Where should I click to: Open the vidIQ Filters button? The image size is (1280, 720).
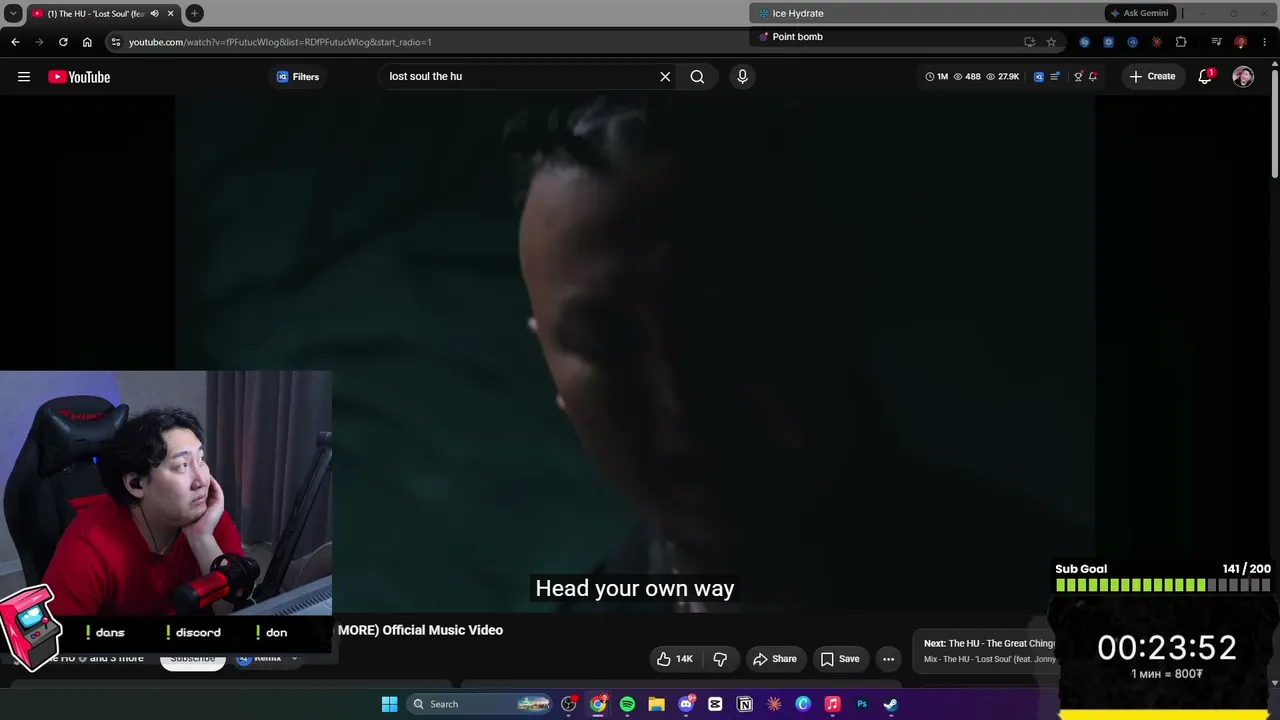(298, 77)
